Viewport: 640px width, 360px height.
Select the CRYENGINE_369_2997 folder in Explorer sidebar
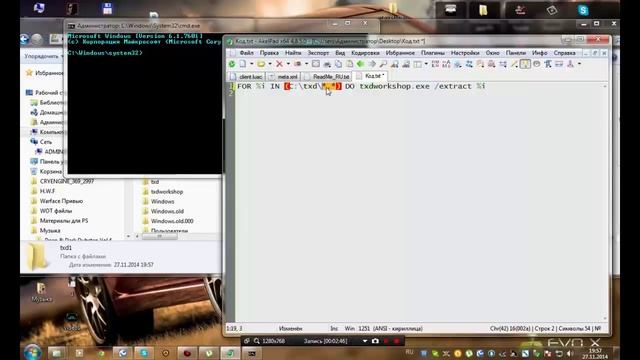tap(62, 181)
